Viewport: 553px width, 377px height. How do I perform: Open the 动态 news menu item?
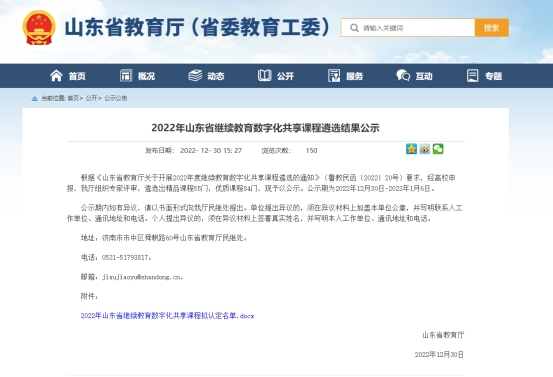(206, 76)
